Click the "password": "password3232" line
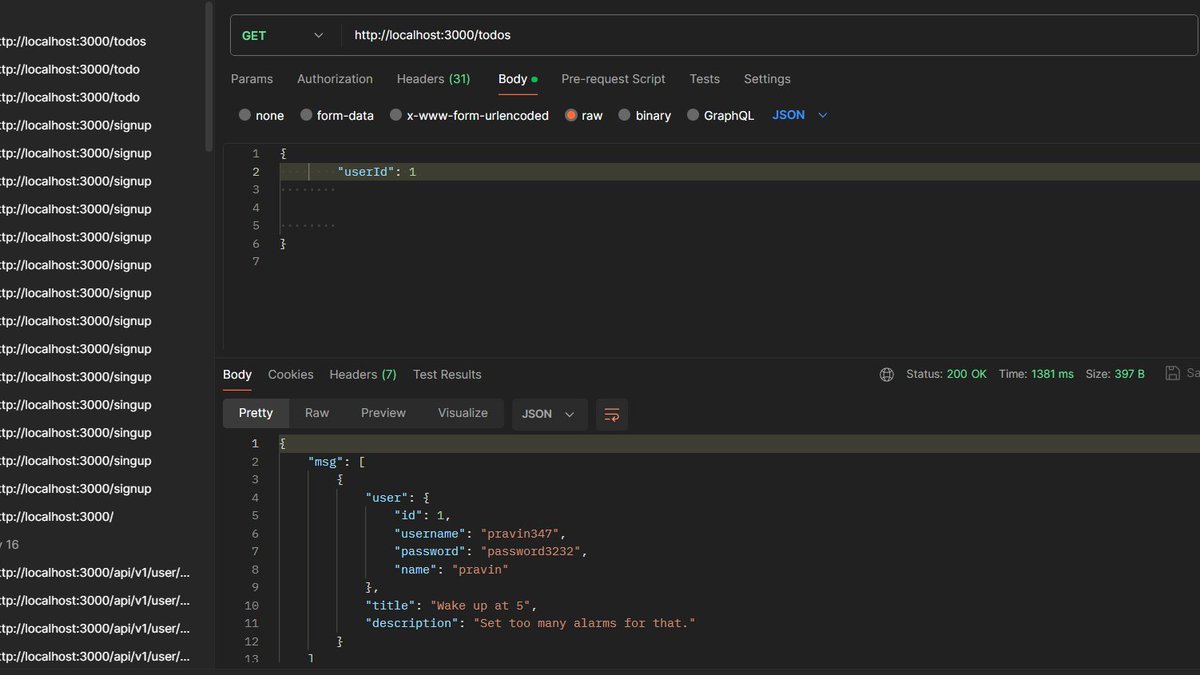The height and width of the screenshot is (675, 1200). pyautogui.click(x=491, y=552)
